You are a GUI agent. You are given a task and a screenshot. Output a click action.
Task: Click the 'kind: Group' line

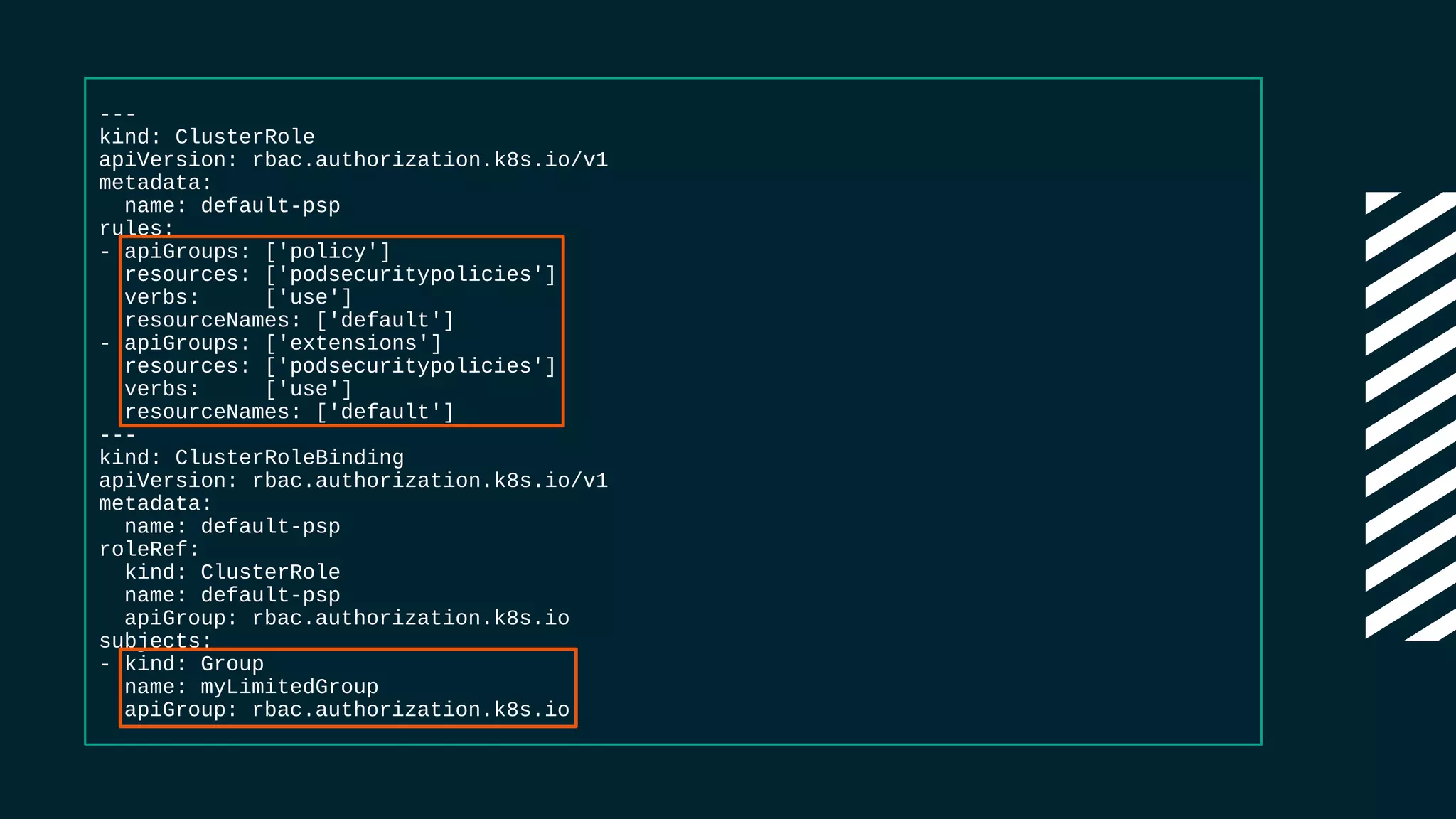(x=194, y=664)
